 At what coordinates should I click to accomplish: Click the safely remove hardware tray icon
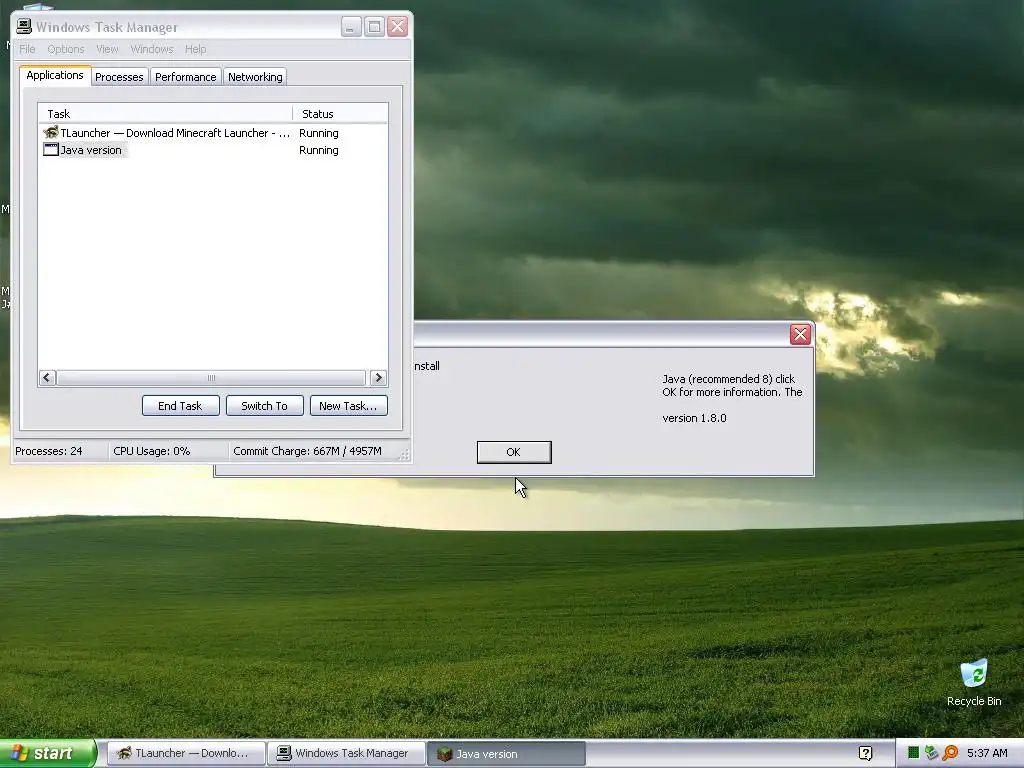point(931,753)
